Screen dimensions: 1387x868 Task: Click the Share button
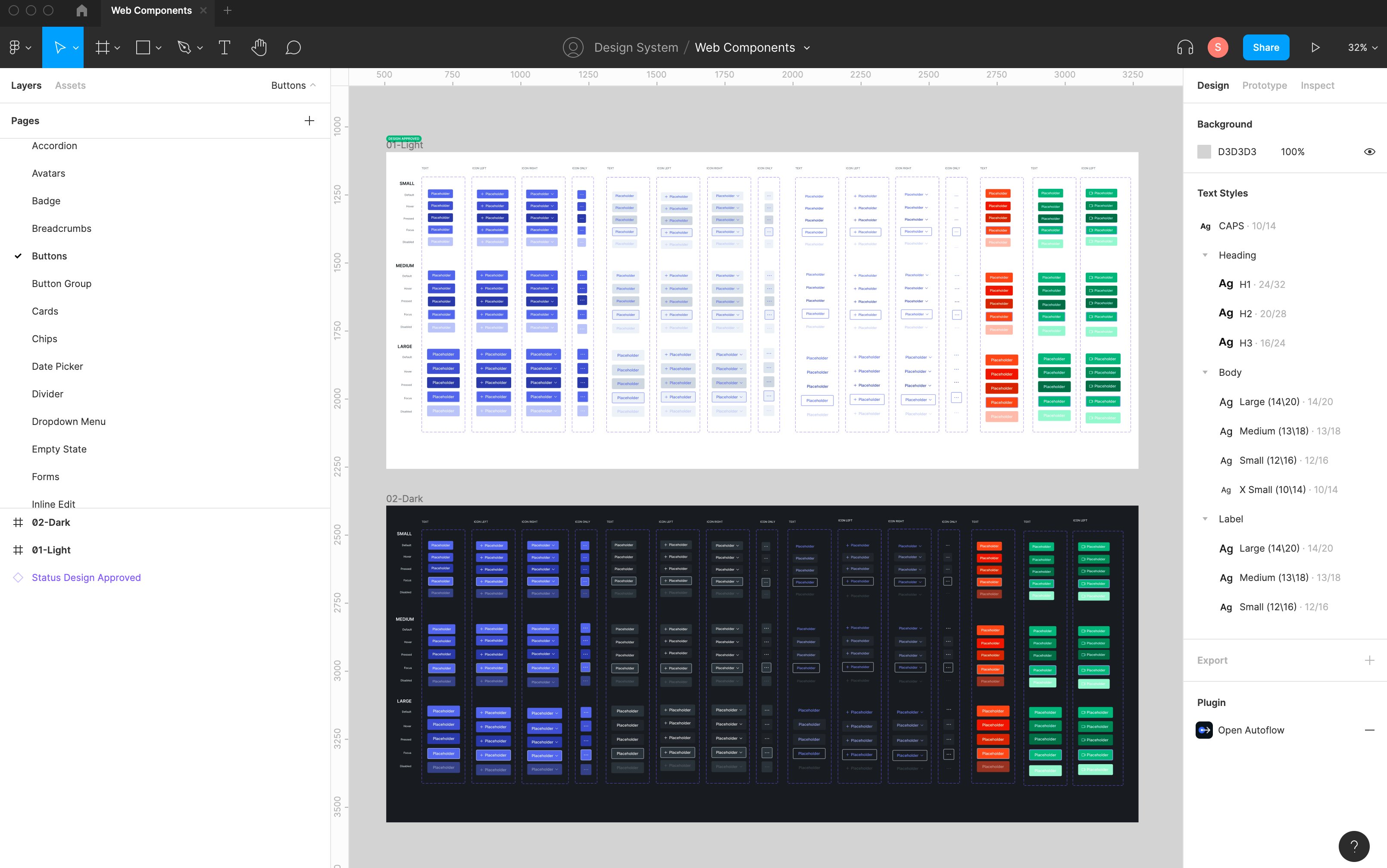(x=1266, y=47)
